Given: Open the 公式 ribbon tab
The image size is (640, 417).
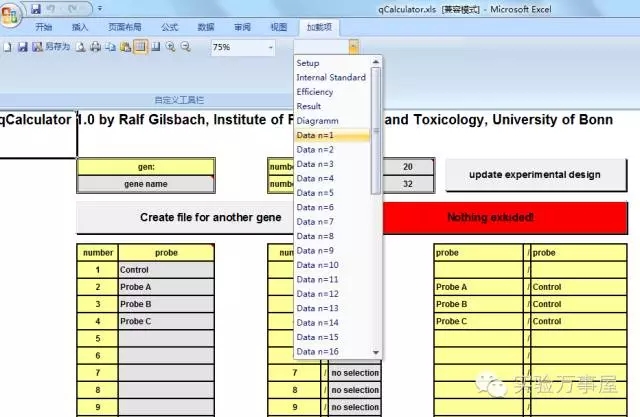Looking at the screenshot, I should click(169, 27).
